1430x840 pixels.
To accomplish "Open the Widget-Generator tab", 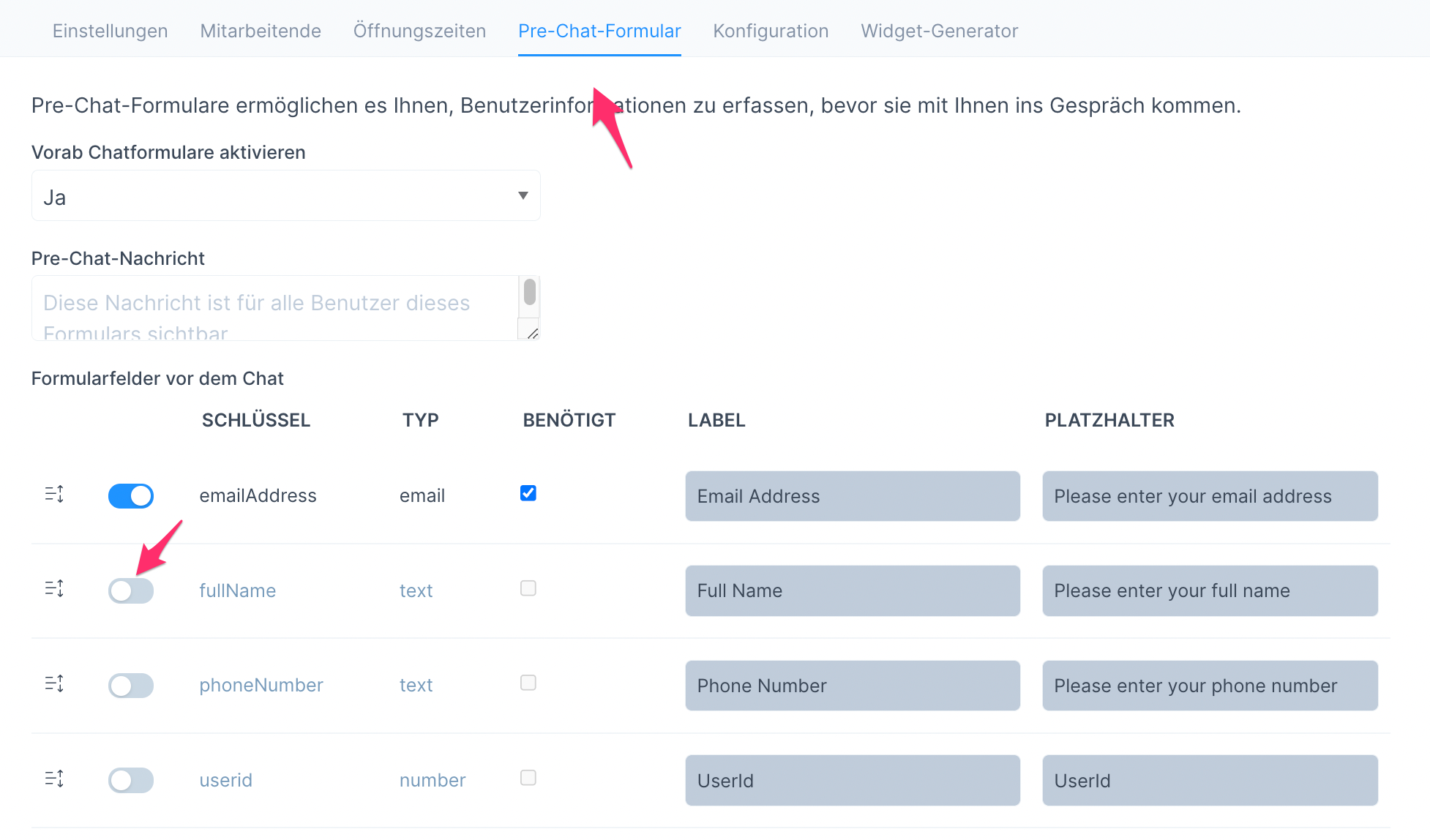I will [940, 31].
